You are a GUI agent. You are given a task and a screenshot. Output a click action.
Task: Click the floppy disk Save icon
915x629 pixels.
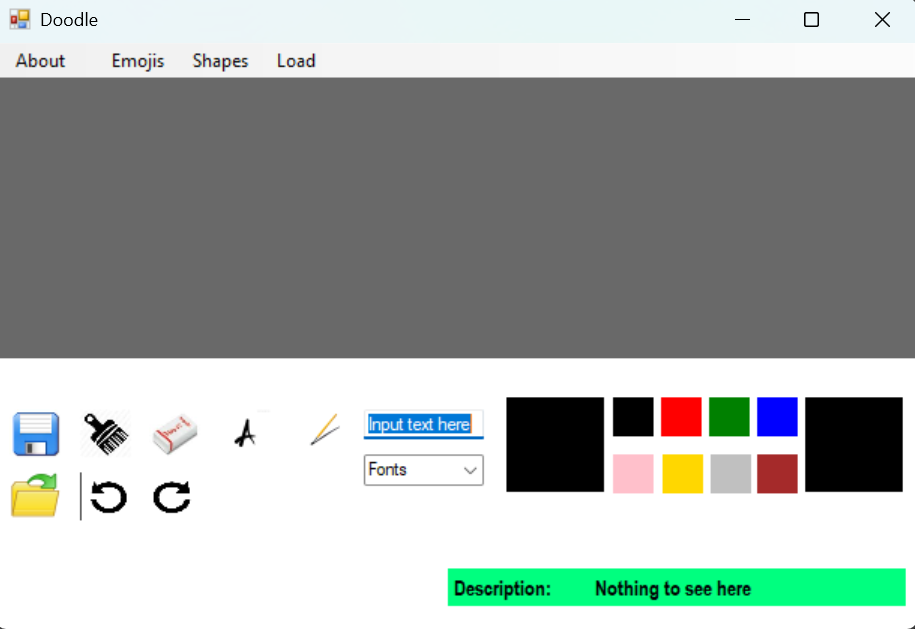(x=36, y=434)
